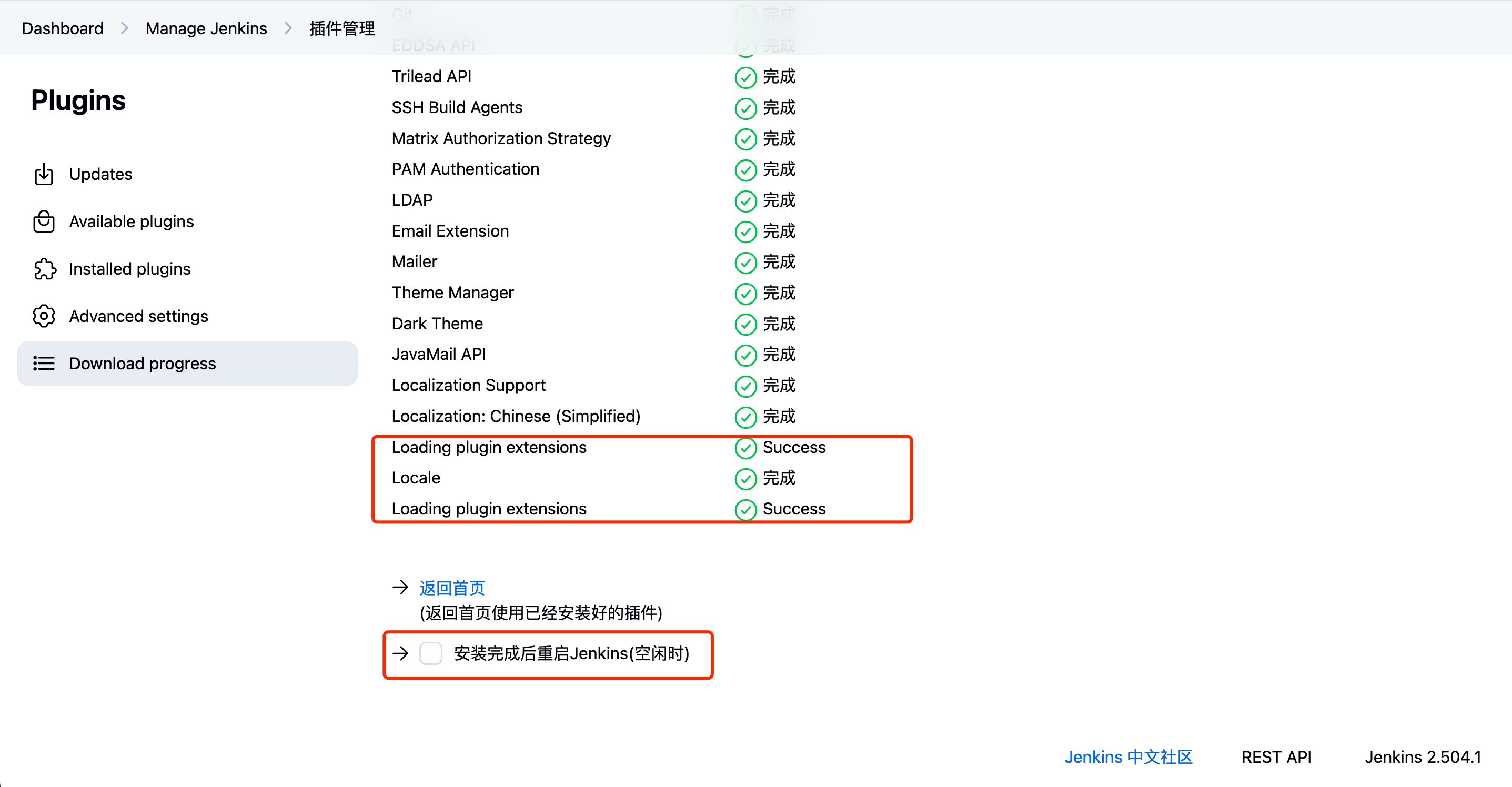Image resolution: width=1512 pixels, height=787 pixels.
Task: Click the Available plugins bag icon
Action: (44, 221)
